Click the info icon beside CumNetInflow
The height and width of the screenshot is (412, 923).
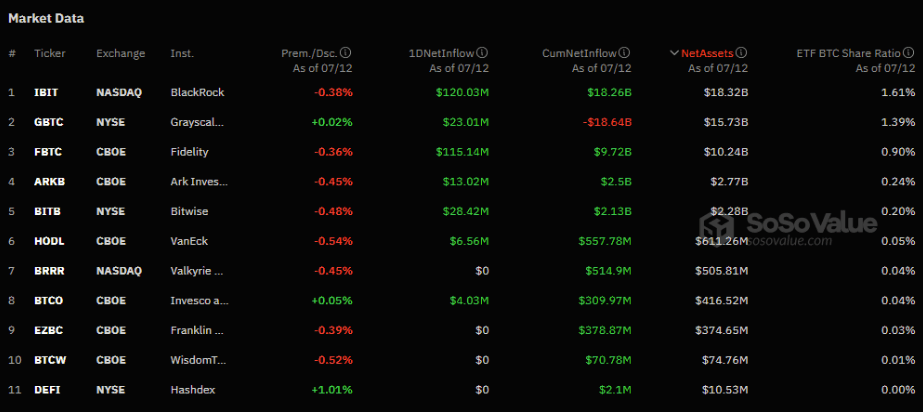coord(625,53)
